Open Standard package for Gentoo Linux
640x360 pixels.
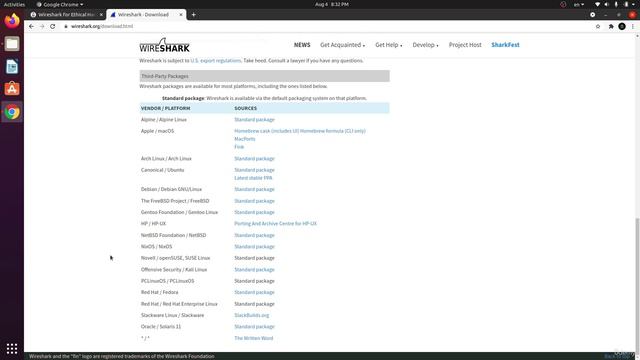tap(254, 212)
